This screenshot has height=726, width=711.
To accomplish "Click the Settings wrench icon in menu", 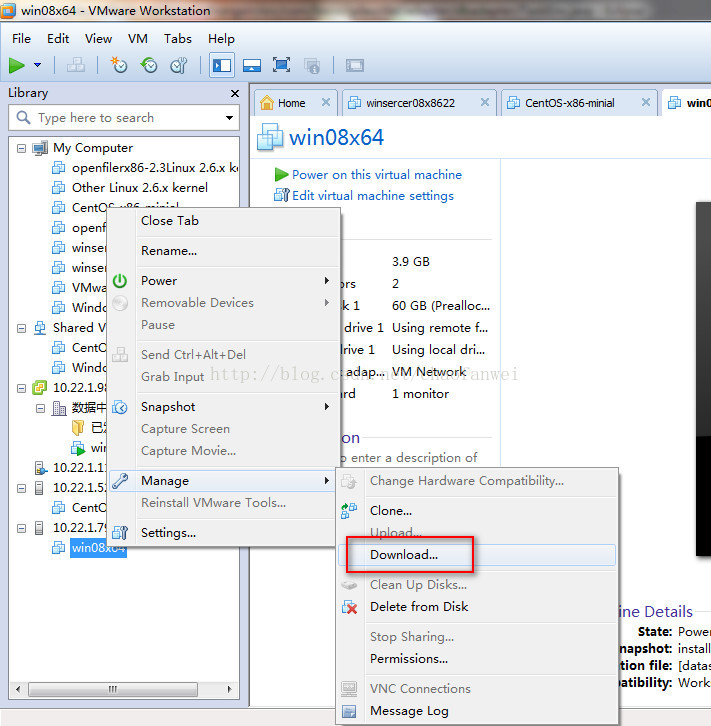I will tap(120, 533).
